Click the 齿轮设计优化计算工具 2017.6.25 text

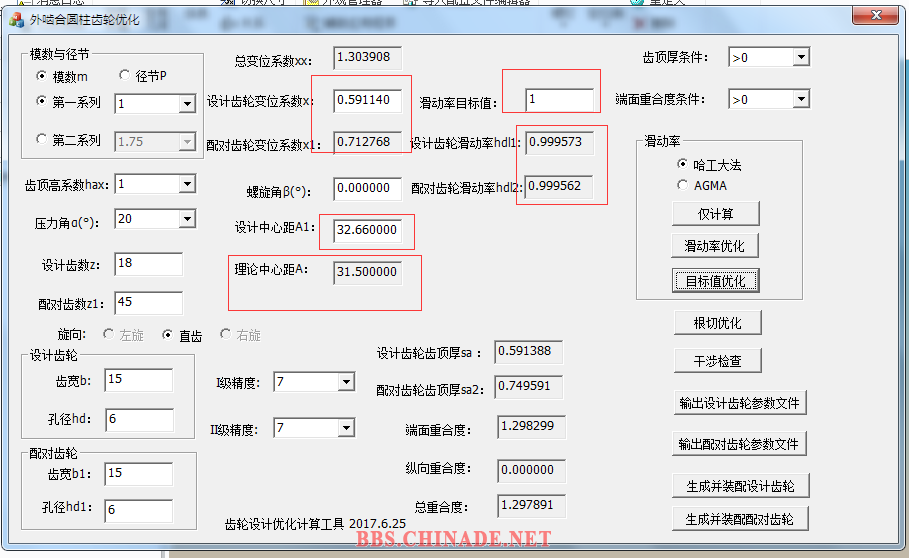click(x=315, y=524)
